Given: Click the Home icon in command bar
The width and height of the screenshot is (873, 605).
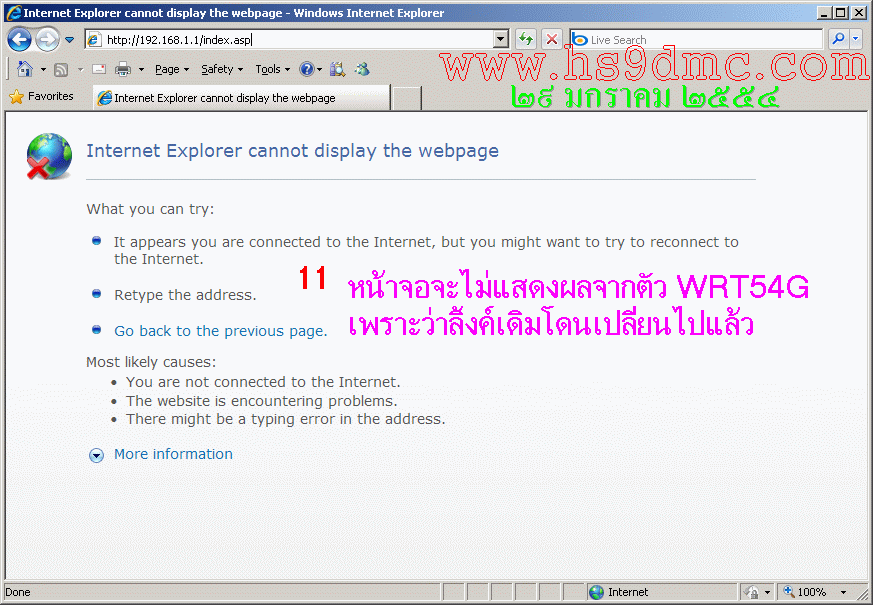Looking at the screenshot, I should click(25, 69).
